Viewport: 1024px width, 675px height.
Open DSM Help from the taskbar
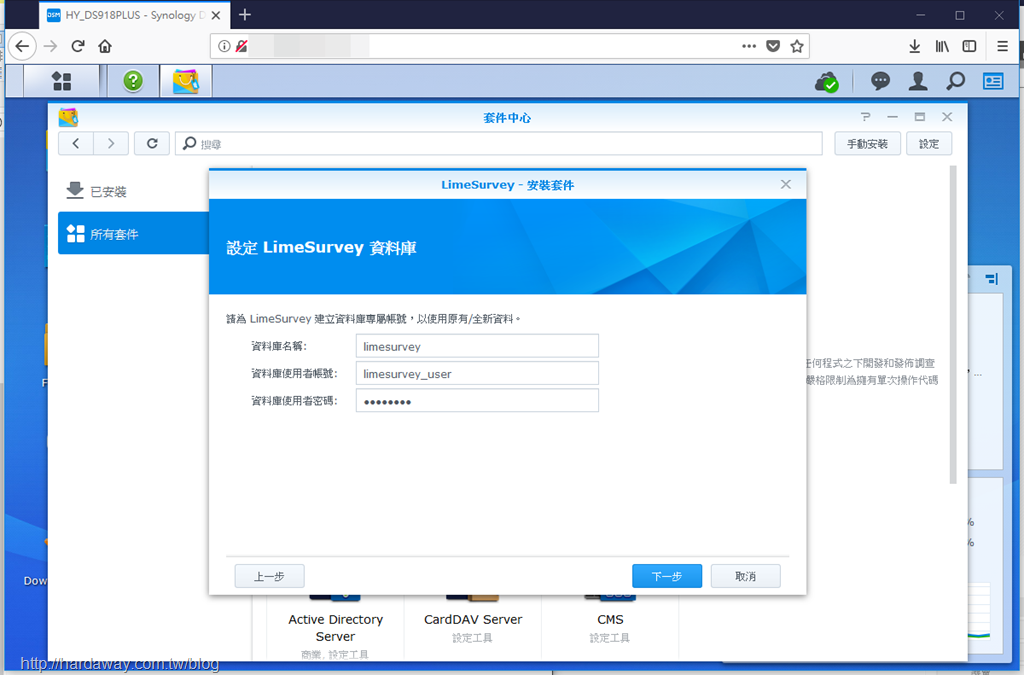coord(133,81)
